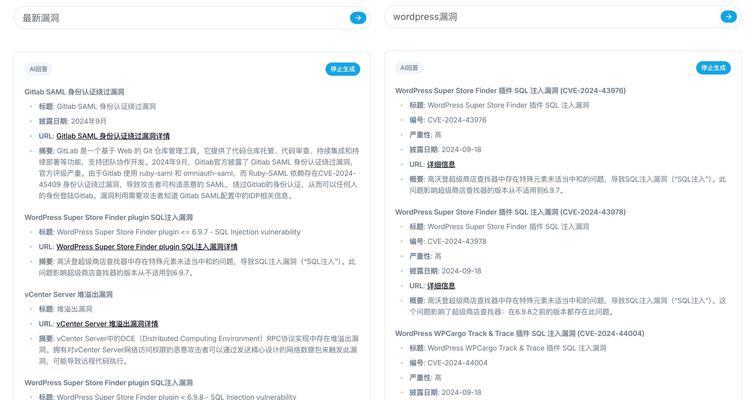
Task: Click the title line with <= 6.9.7 - SQL Injection vulnerability
Action: click(169, 232)
